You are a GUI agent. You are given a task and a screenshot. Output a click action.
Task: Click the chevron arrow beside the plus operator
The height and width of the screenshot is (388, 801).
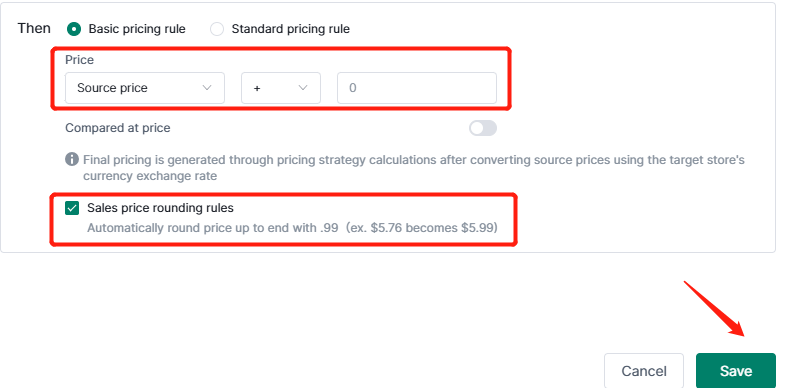(303, 88)
